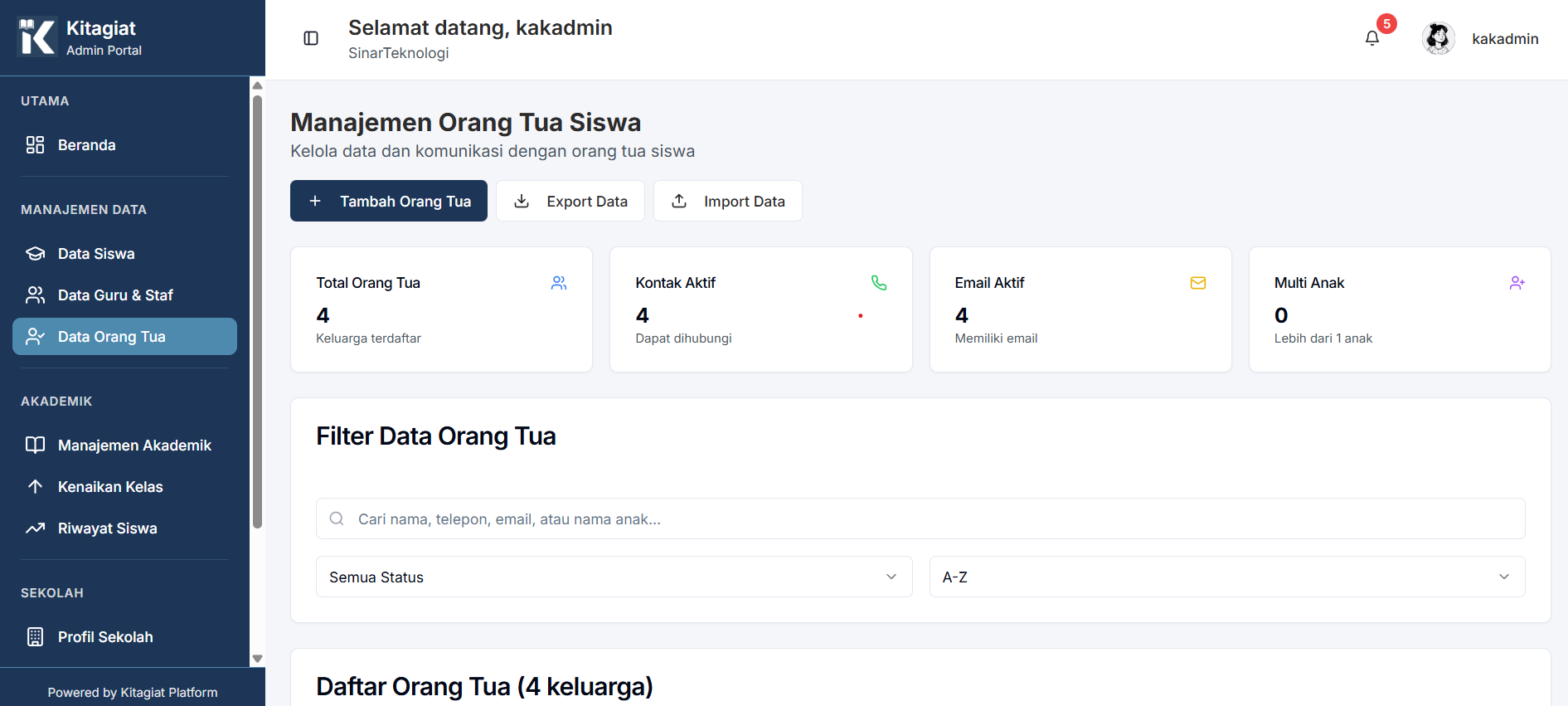Click the Keluarga terdaftar caption
Image resolution: width=1568 pixels, height=706 pixels.
coord(368,338)
